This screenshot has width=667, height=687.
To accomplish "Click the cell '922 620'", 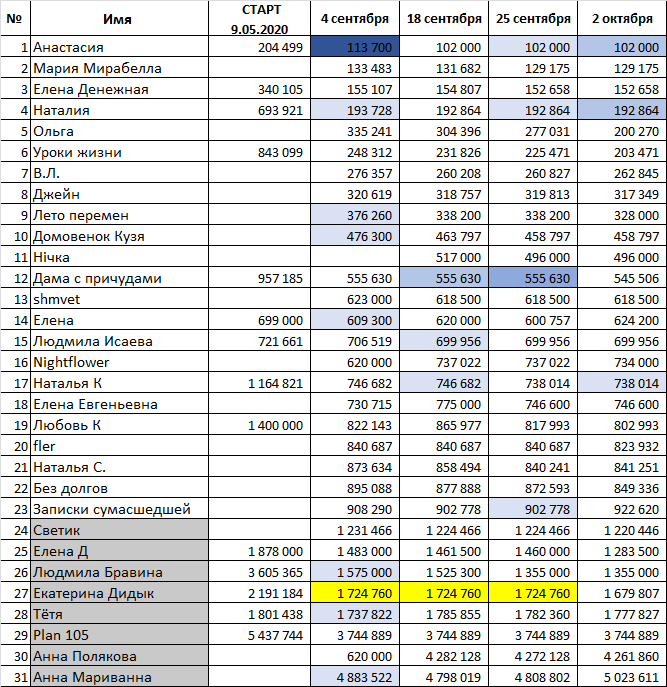I will tap(622, 509).
